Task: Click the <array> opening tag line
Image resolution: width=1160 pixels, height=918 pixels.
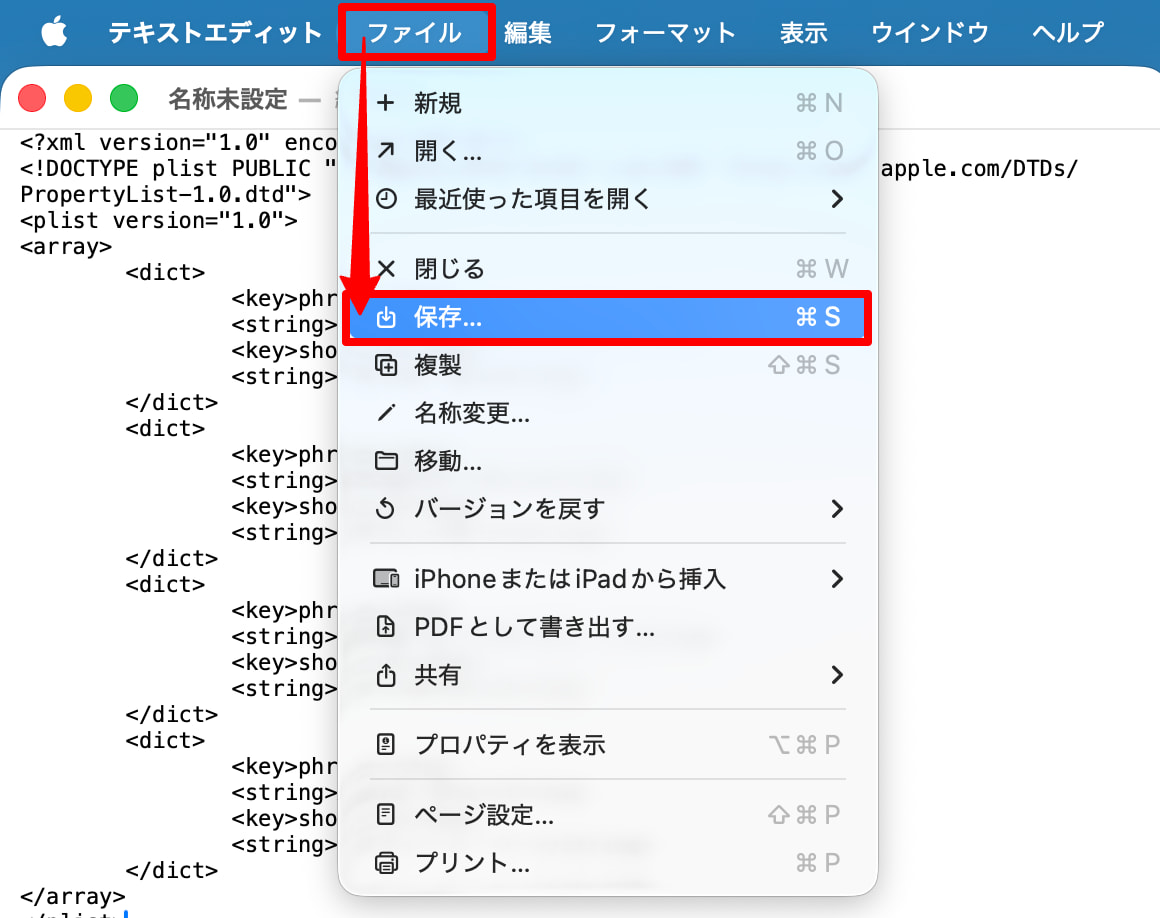Action: [66, 246]
